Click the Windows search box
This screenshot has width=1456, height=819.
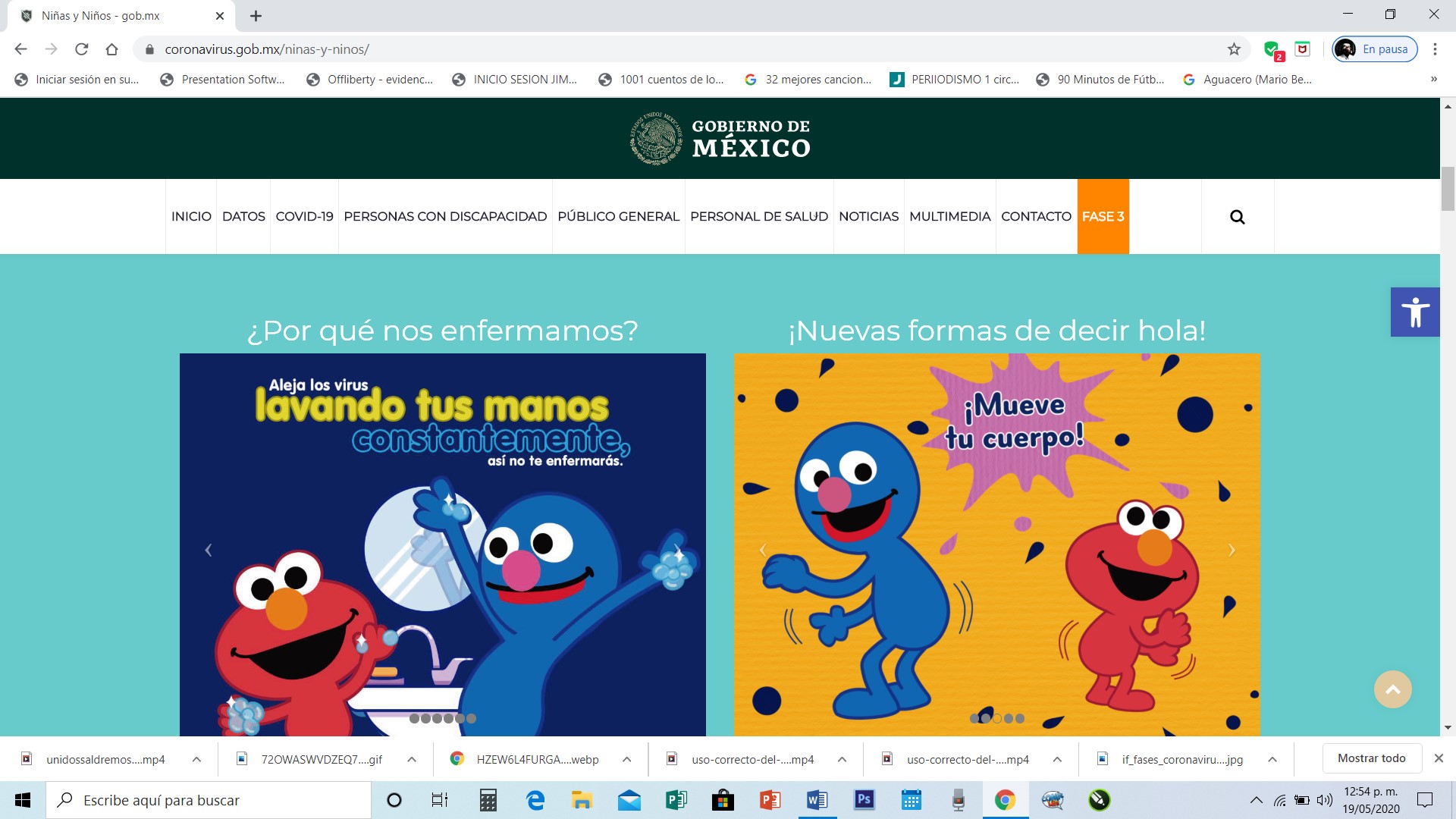(209, 800)
